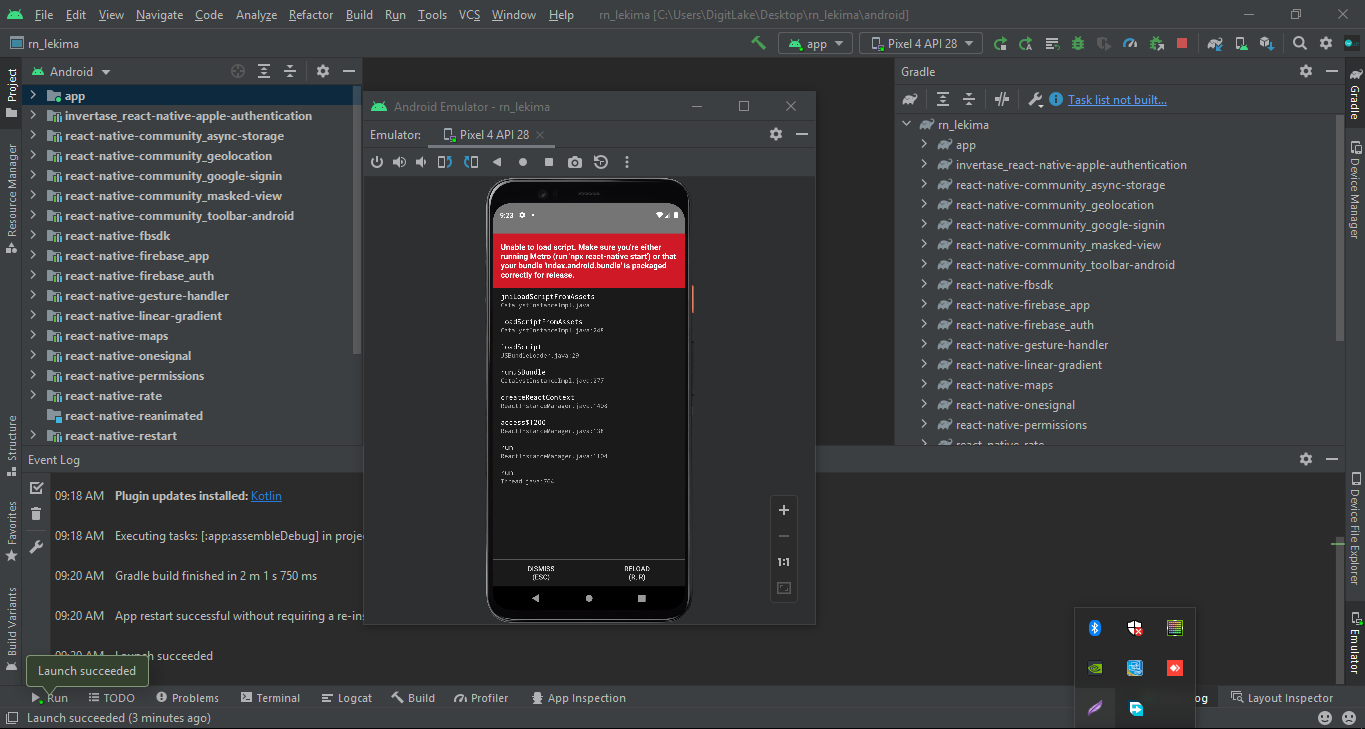The width and height of the screenshot is (1365, 729).
Task: Open the emulator extended controls three-dot menu
Action: (627, 162)
